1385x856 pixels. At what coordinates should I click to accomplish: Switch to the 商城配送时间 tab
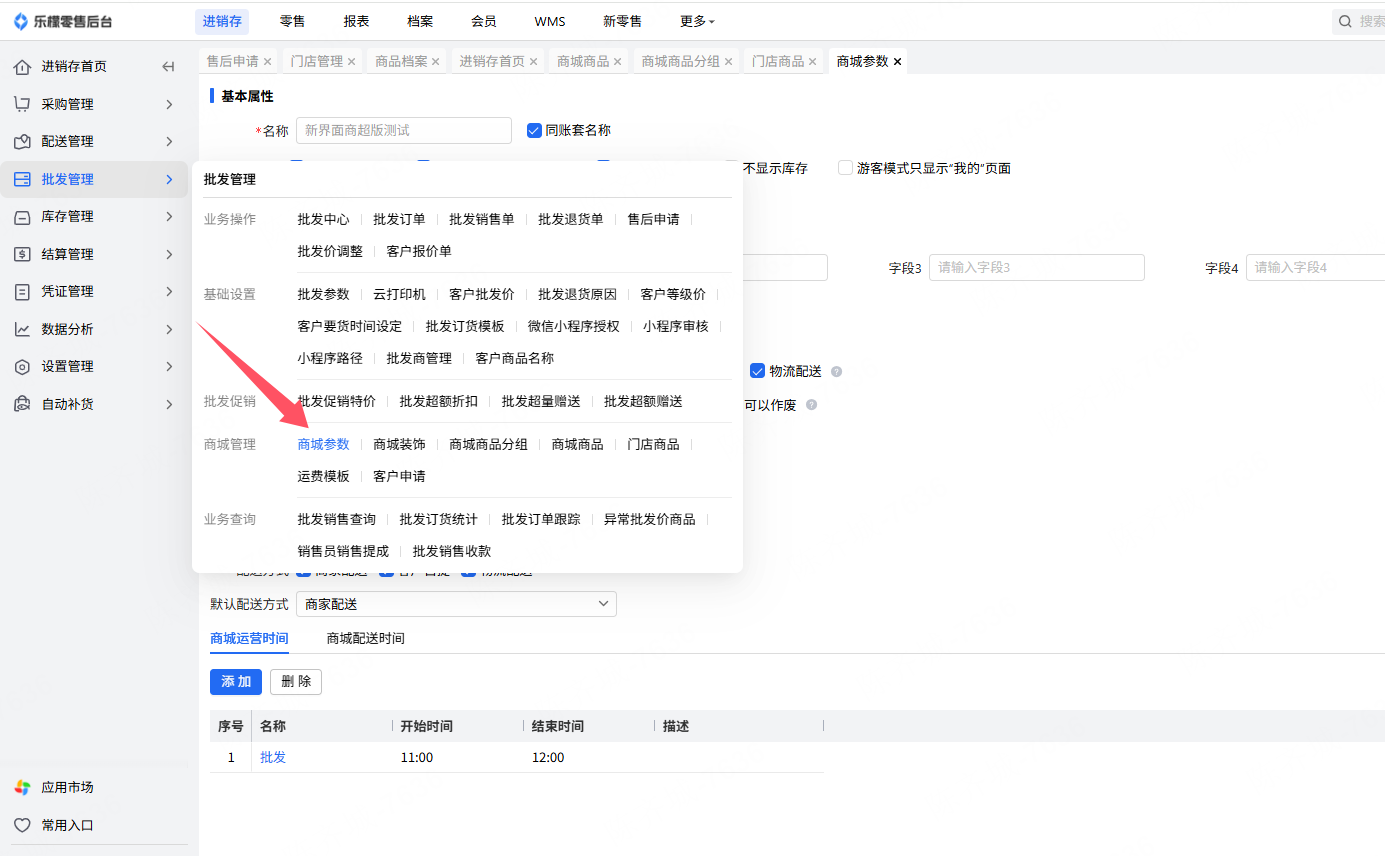(365, 639)
